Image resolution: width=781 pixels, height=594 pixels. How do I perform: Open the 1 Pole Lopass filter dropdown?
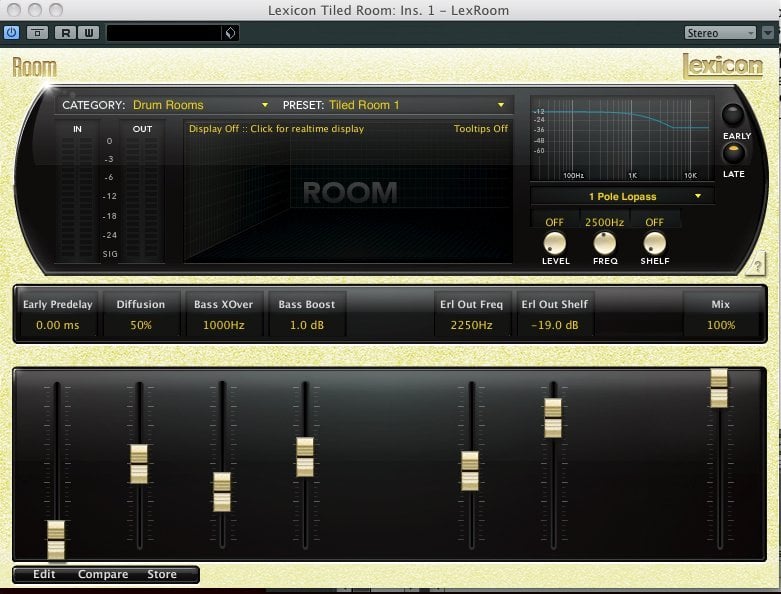623,196
